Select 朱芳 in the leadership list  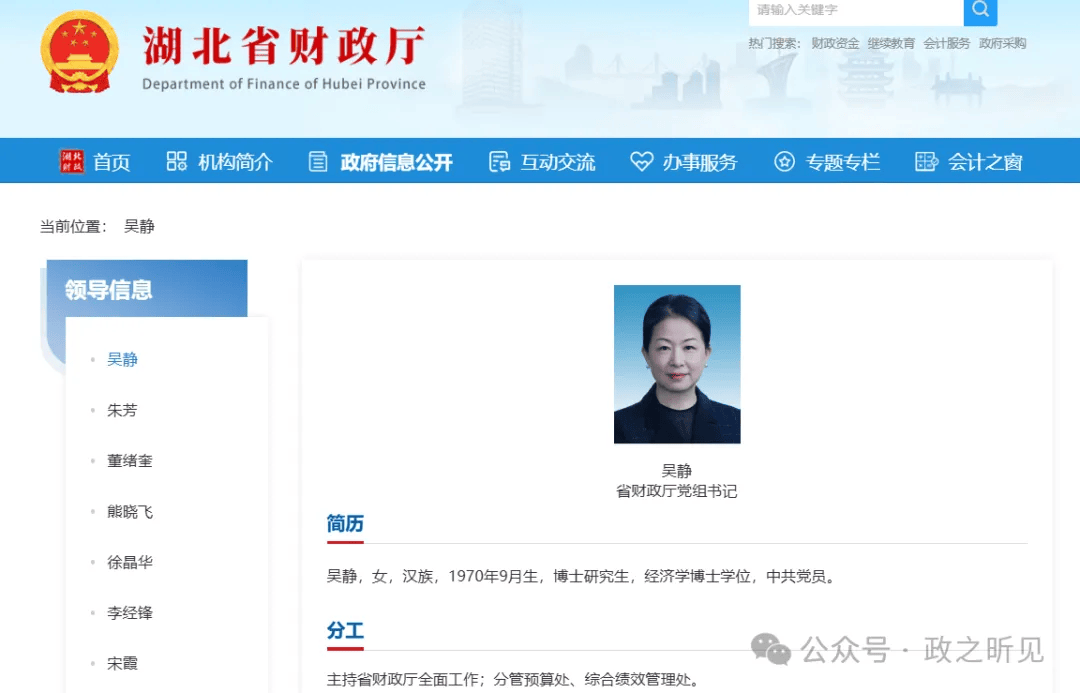click(121, 410)
